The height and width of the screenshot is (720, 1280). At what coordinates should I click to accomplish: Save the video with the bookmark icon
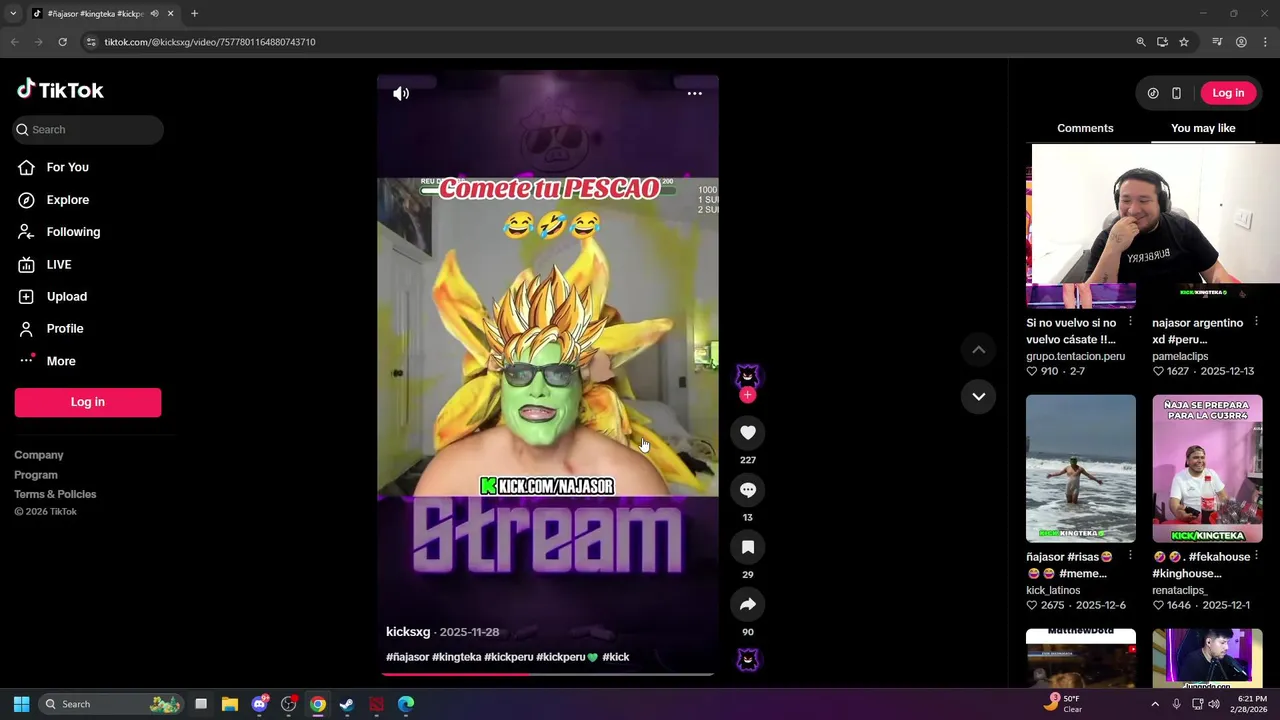748,547
